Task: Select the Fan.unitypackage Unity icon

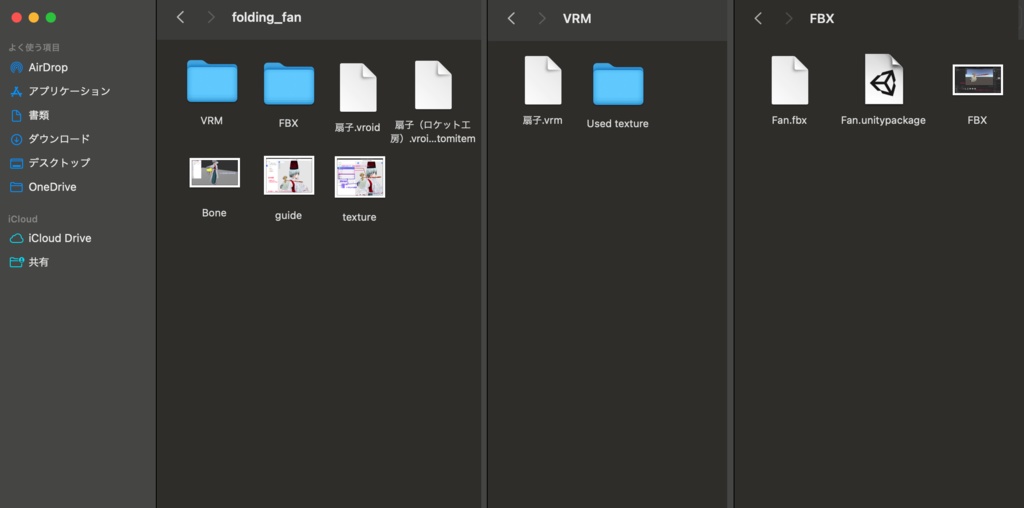Action: [884, 79]
